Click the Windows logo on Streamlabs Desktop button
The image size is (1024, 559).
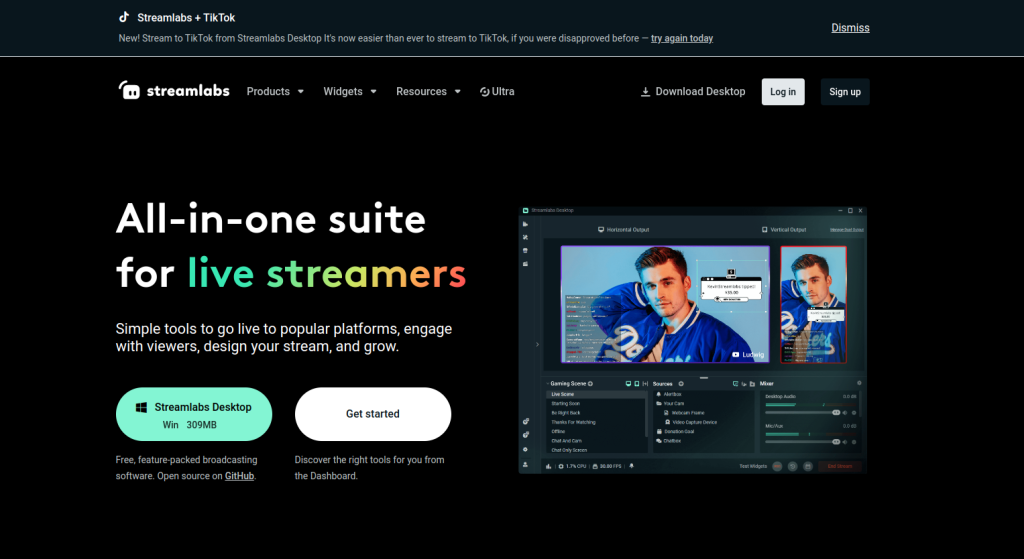click(142, 408)
